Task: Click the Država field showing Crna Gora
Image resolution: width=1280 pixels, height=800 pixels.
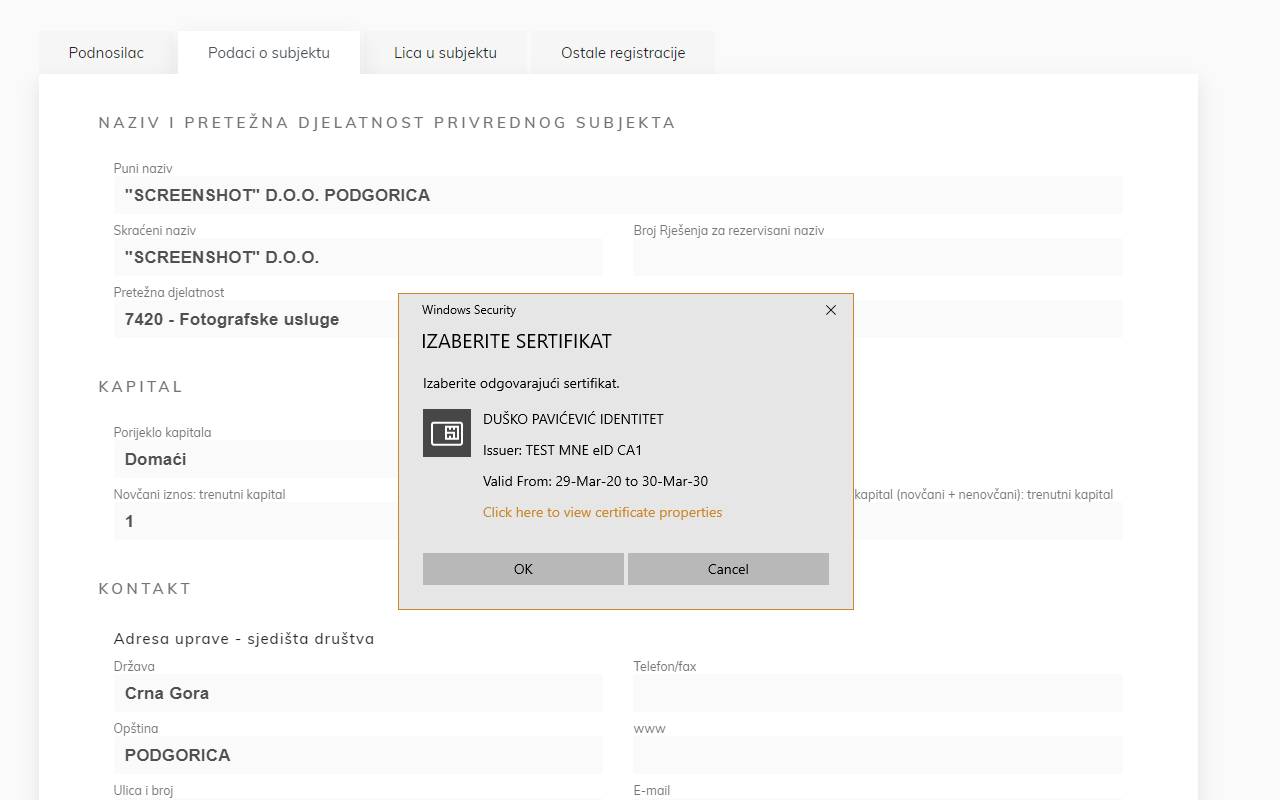Action: (357, 693)
